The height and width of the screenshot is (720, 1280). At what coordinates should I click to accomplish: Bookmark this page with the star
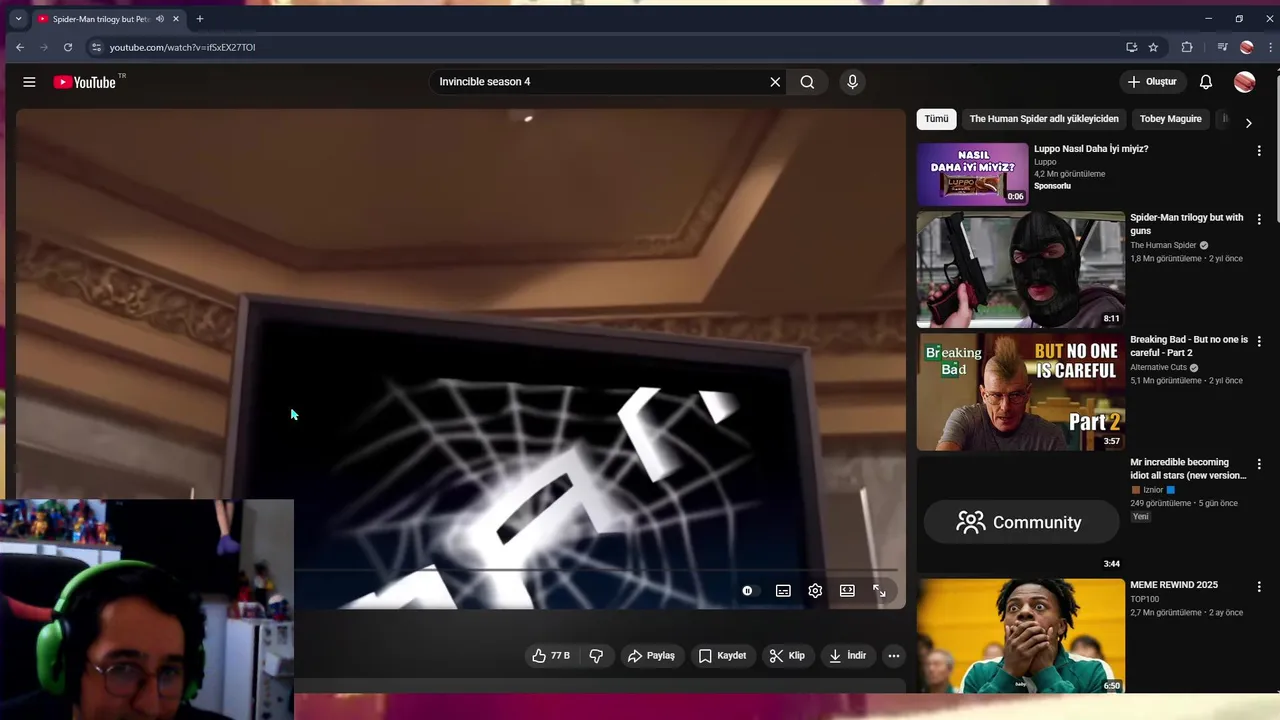[1153, 47]
